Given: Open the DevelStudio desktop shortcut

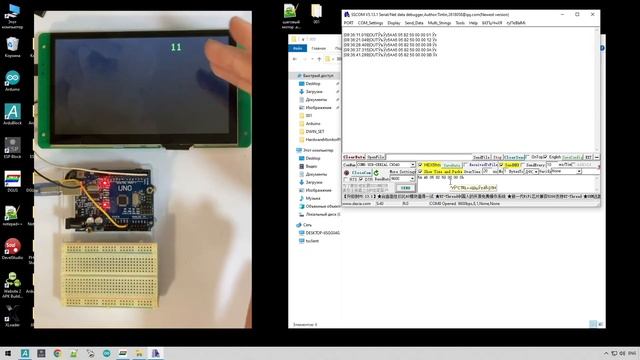Looking at the screenshot, I should 12,249.
